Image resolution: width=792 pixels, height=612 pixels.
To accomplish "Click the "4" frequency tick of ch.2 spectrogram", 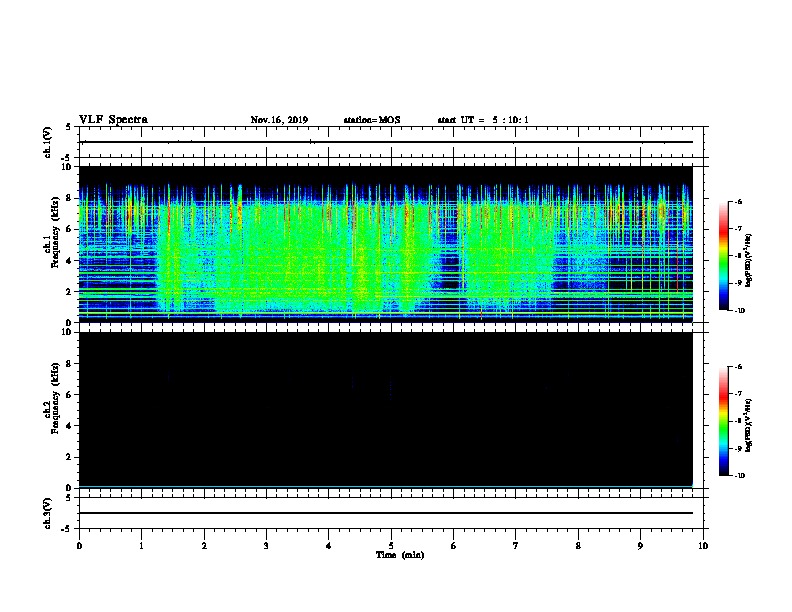I will 70,426.
